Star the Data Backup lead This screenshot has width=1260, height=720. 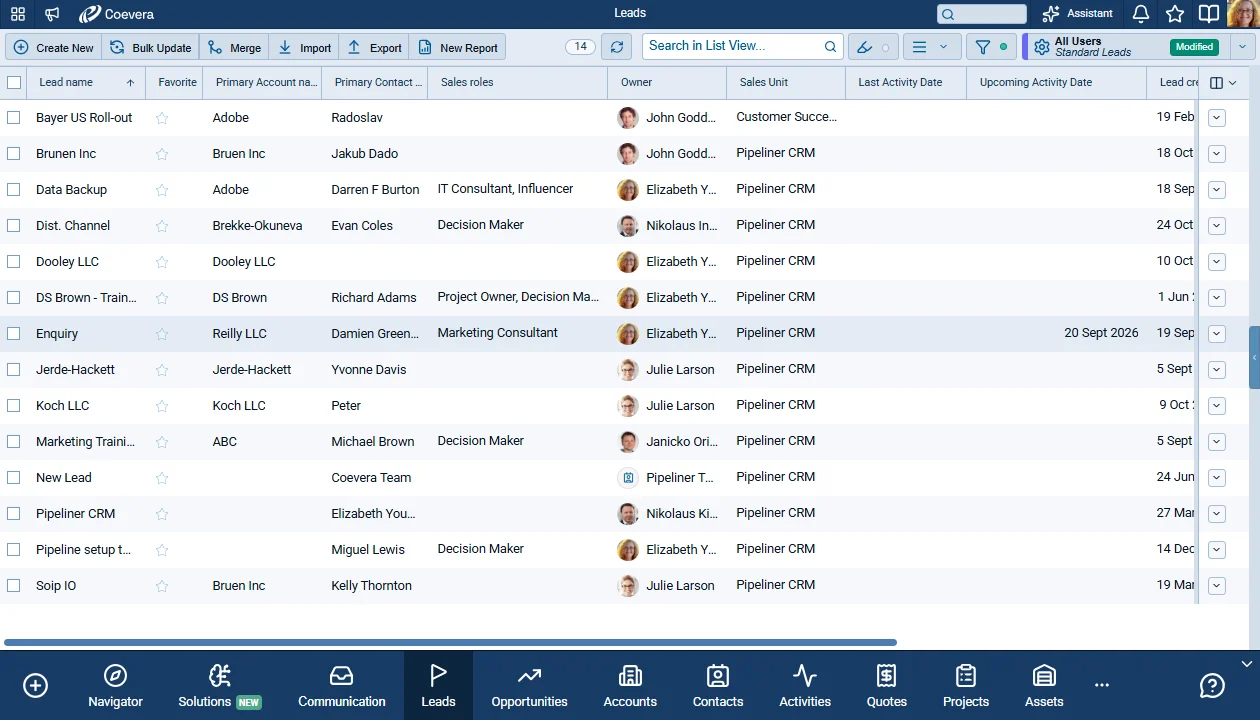(162, 190)
